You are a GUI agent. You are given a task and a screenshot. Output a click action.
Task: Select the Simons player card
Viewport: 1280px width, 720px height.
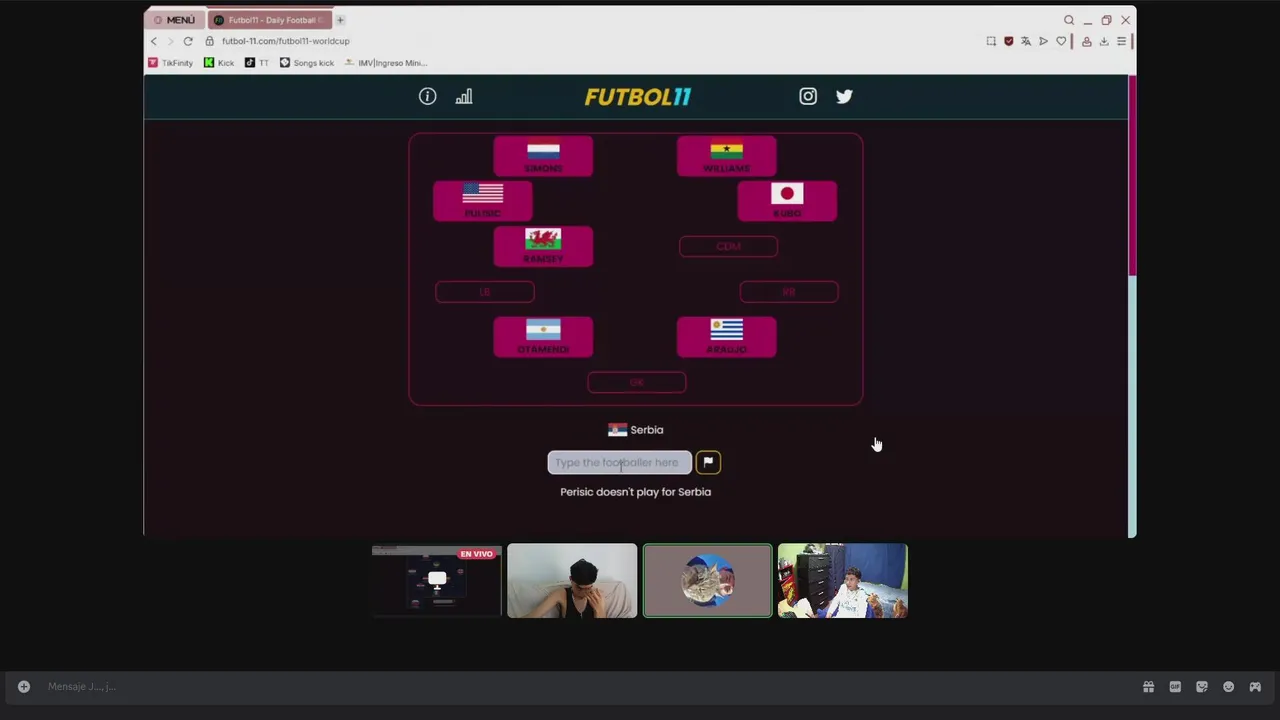tap(543, 156)
